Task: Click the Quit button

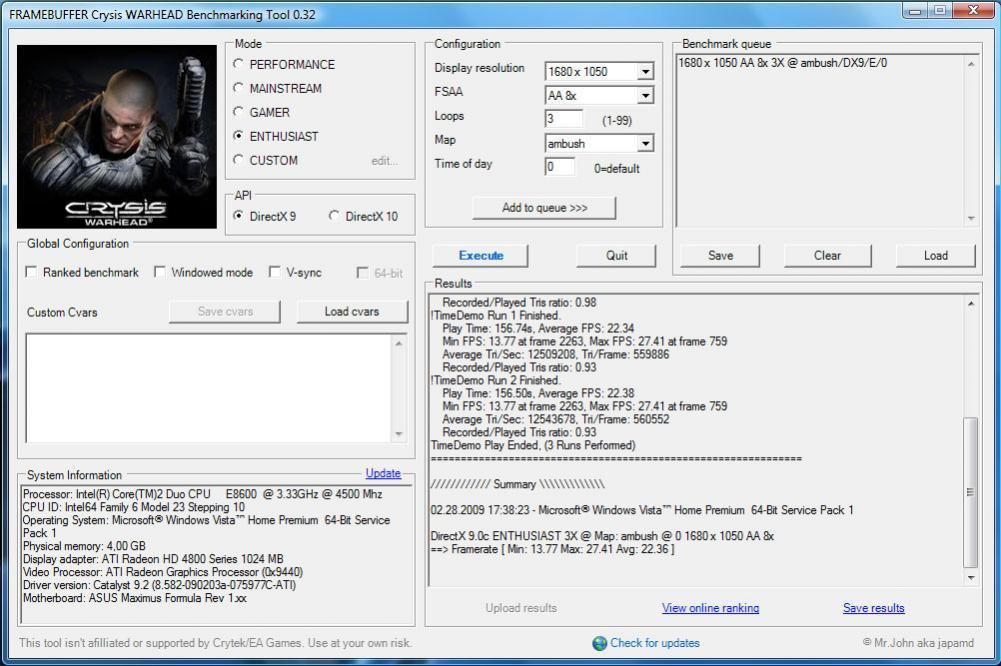Action: click(616, 255)
